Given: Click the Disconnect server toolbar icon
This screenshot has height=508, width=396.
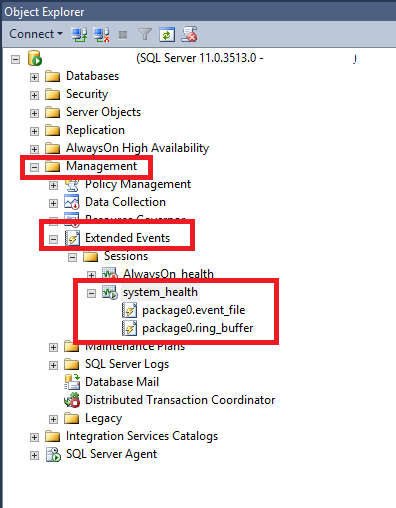Looking at the screenshot, I should pyautogui.click(x=101, y=34).
